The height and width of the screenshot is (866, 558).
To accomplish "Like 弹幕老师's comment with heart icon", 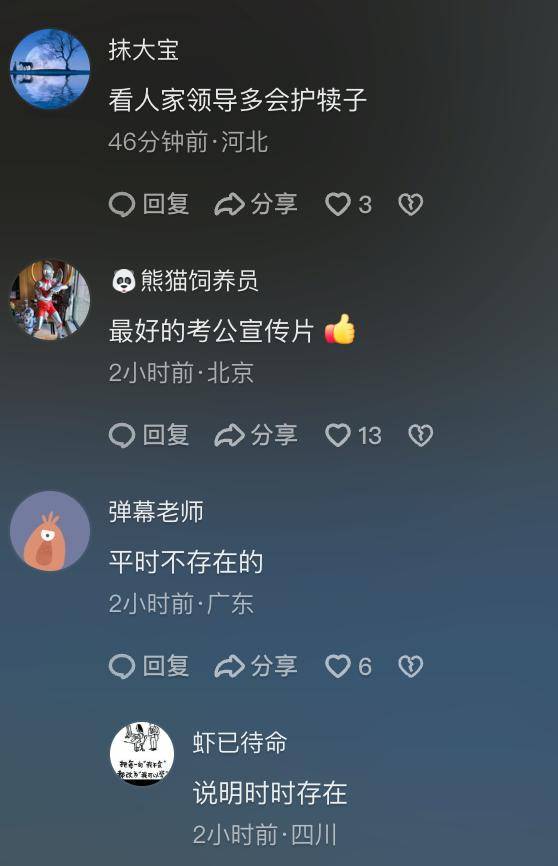I will (348, 666).
